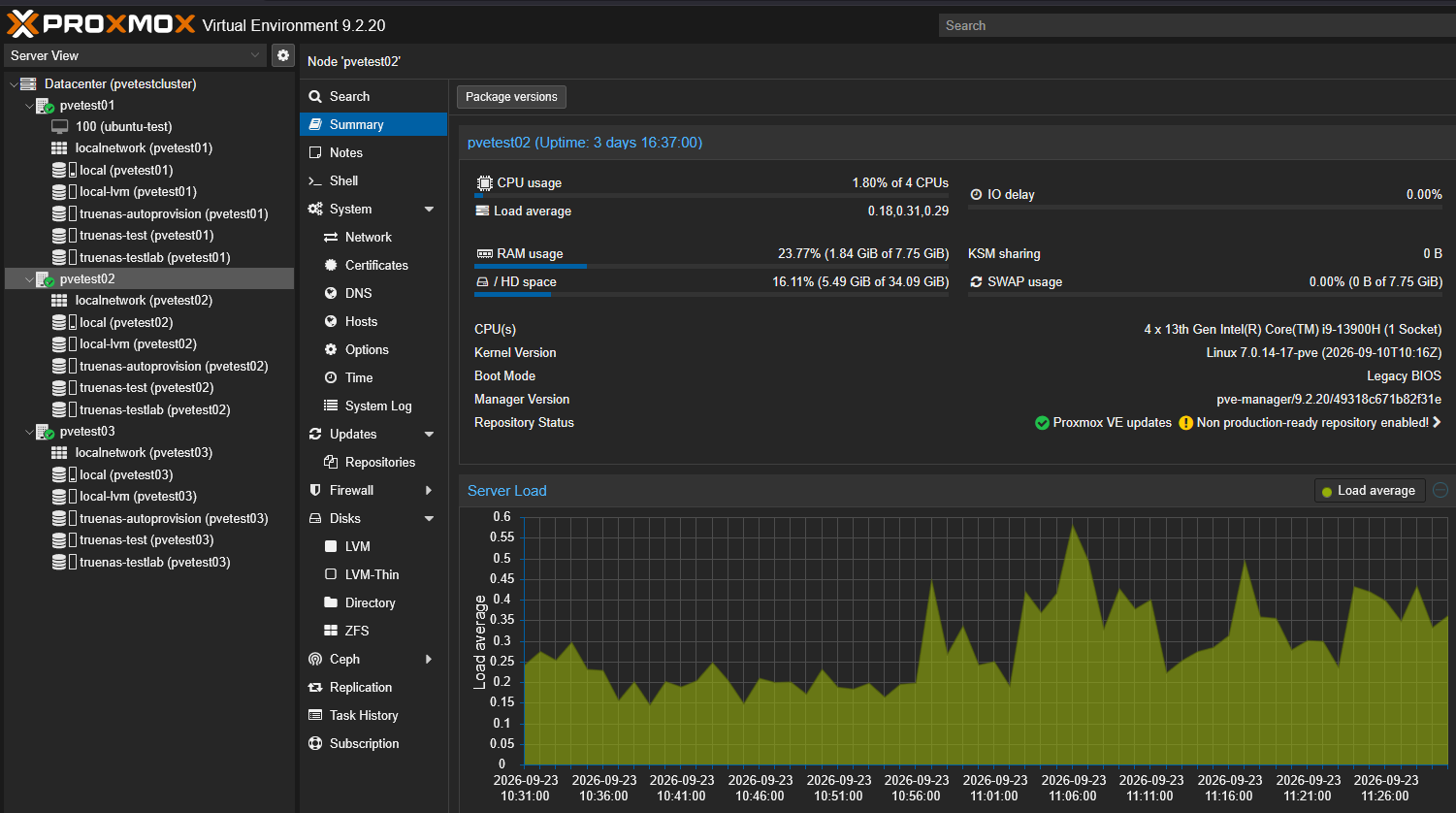Screen dimensions: 1456x813
Task: Click the Proxmox logo
Action: pyautogui.click(x=102, y=24)
